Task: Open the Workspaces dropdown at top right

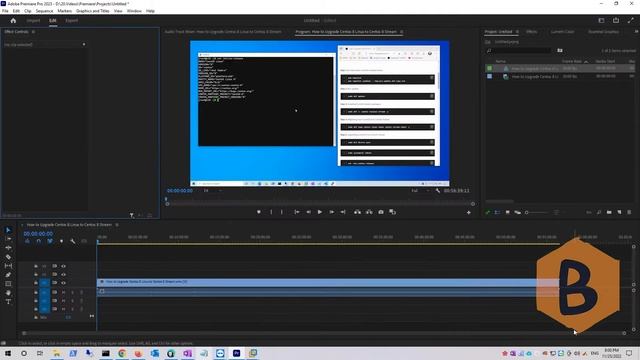Action: click(601, 20)
